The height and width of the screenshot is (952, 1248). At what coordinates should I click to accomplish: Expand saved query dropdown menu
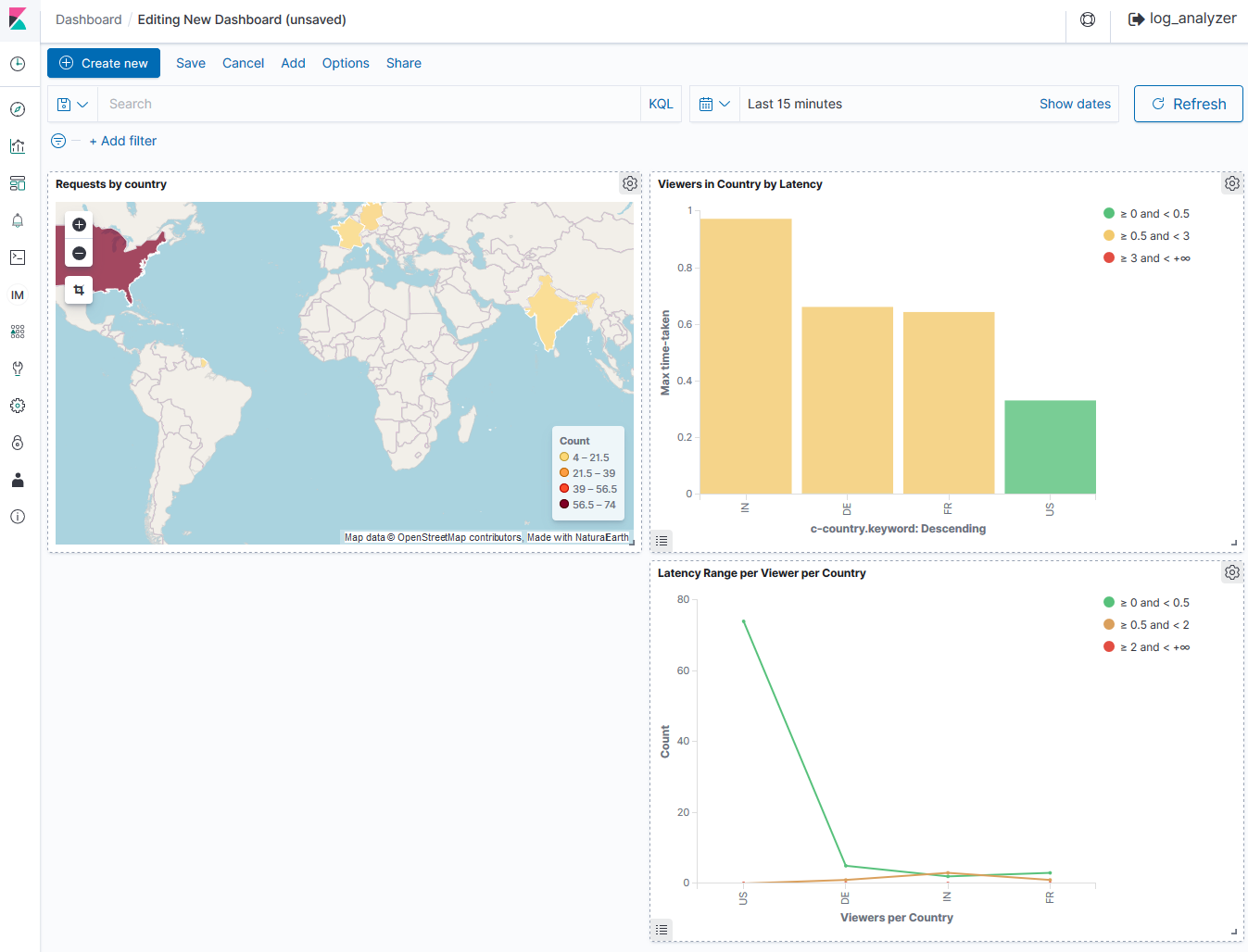(x=72, y=104)
